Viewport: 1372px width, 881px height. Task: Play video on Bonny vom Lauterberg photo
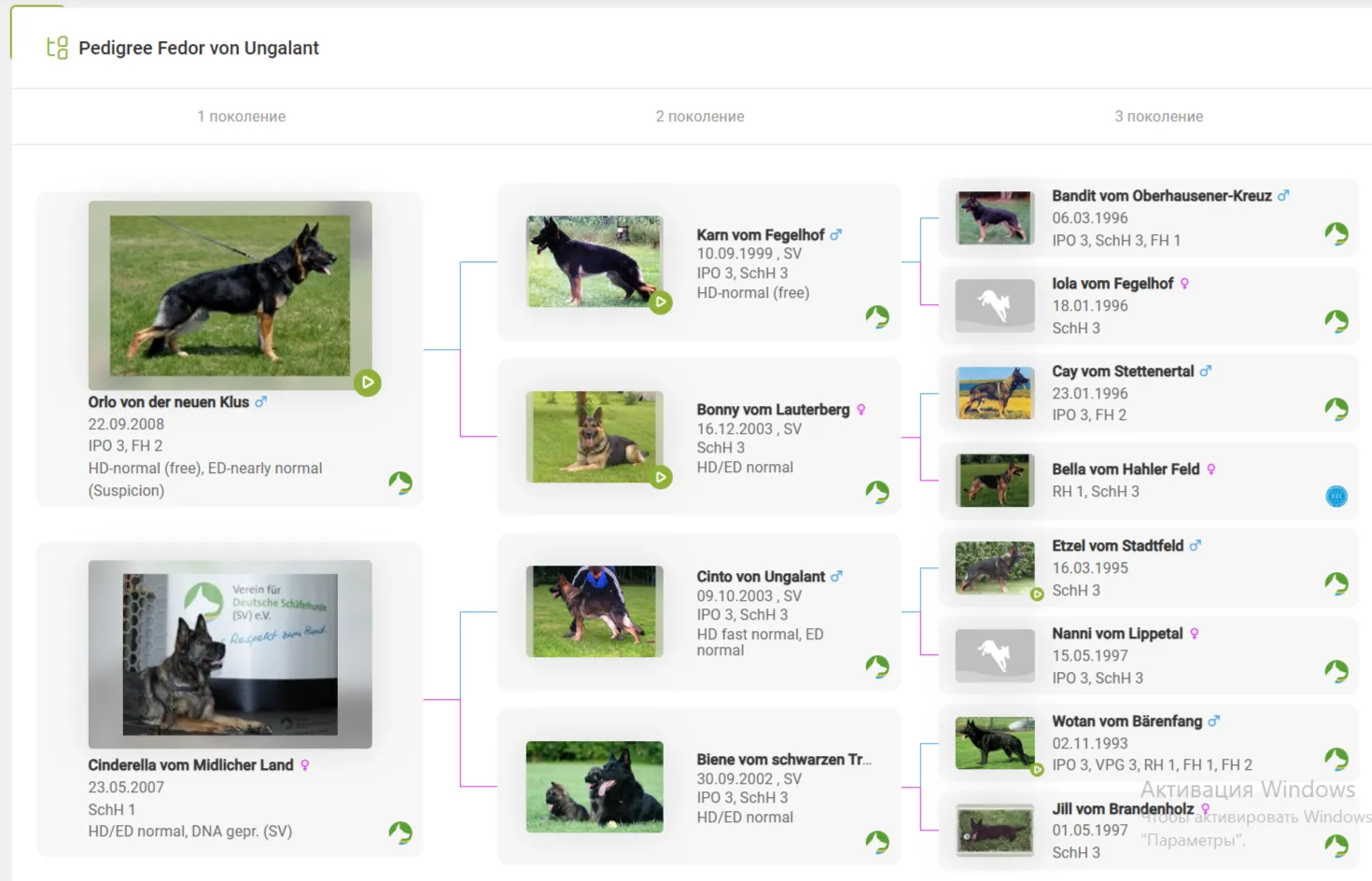point(661,478)
